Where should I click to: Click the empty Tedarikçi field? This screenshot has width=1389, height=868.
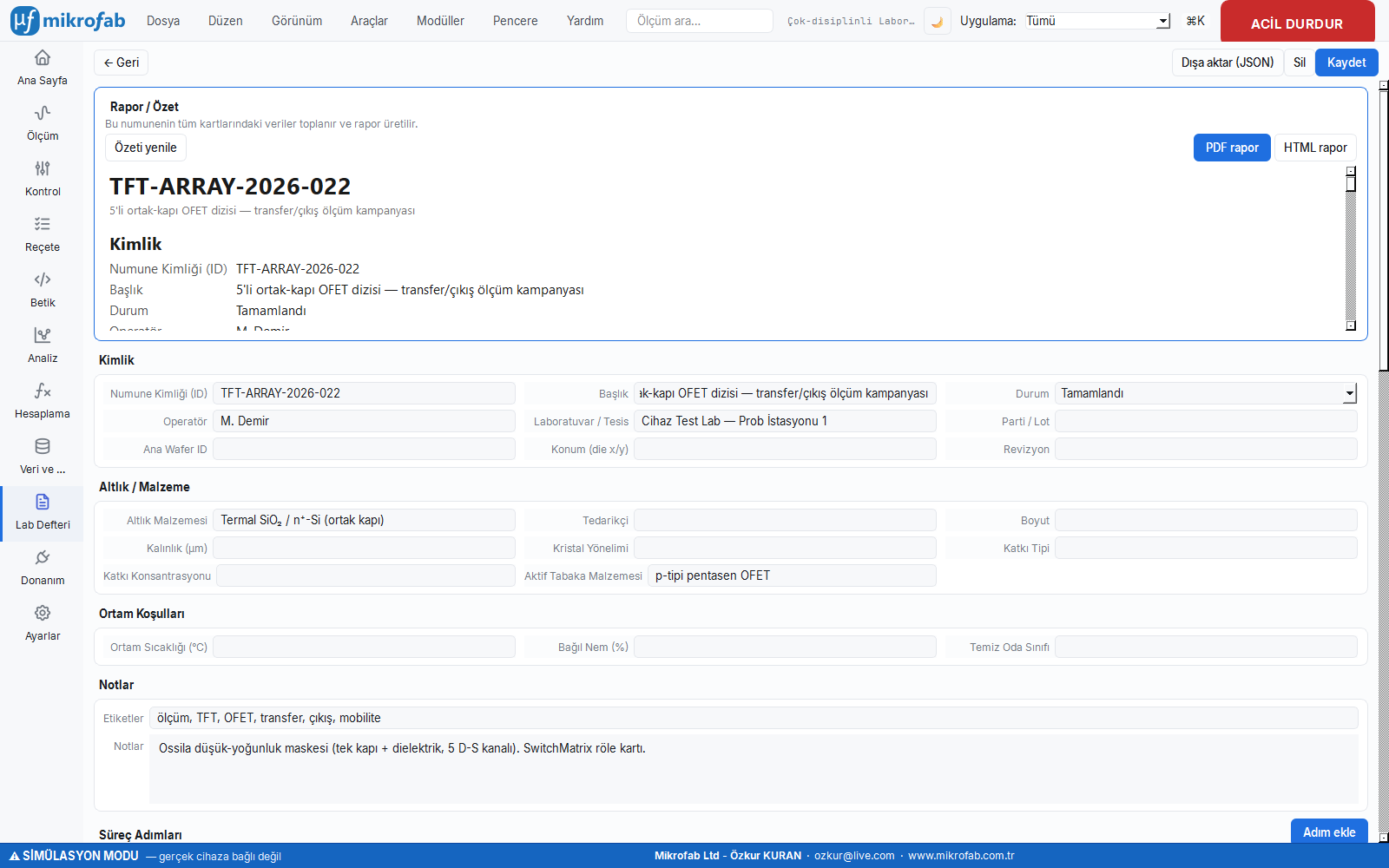point(785,520)
